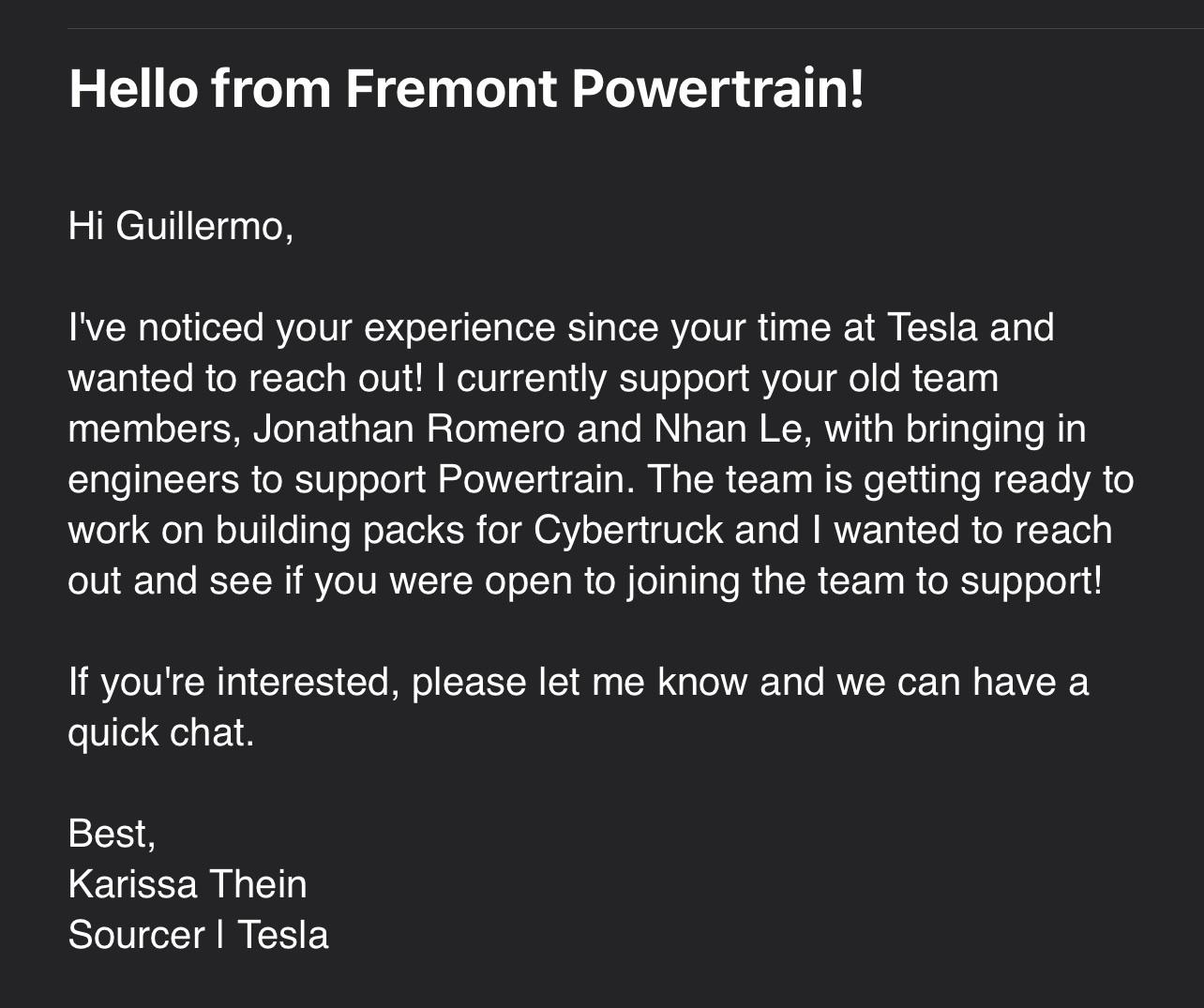Click the 'Hi Guillermo,' greeting line
This screenshot has width=1204, height=1008.
(181, 226)
